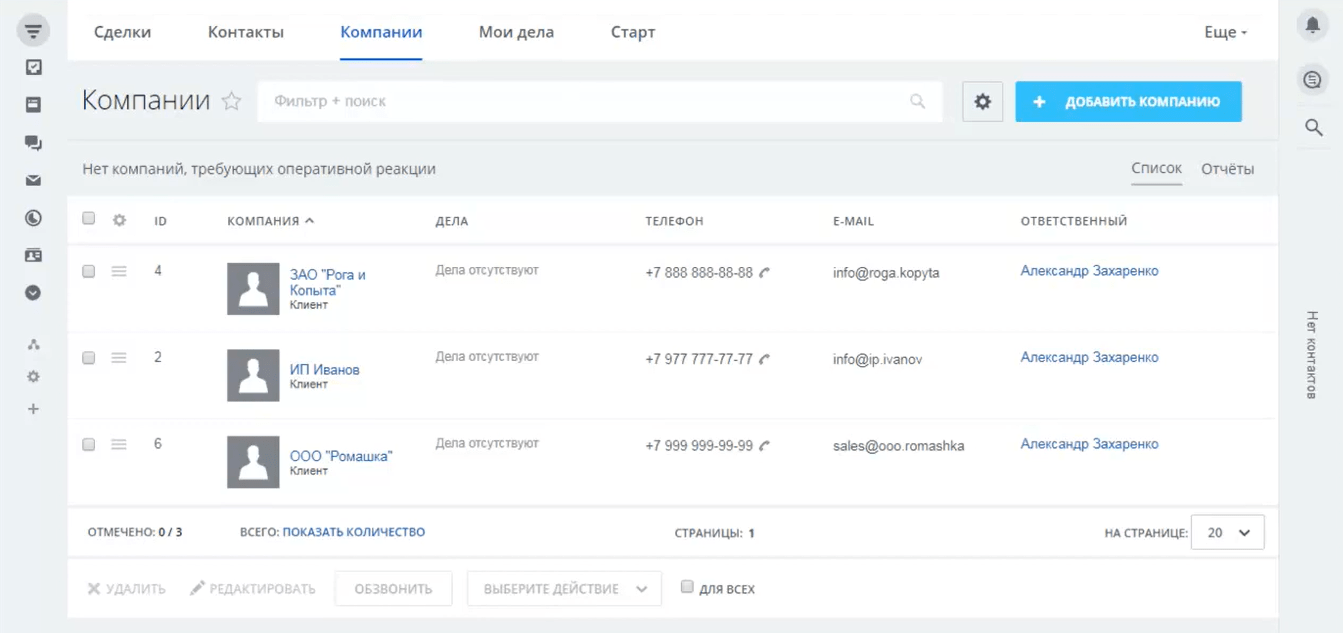Open the 'На странице' page size dropdown
This screenshot has width=1343, height=633.
pyautogui.click(x=1227, y=531)
